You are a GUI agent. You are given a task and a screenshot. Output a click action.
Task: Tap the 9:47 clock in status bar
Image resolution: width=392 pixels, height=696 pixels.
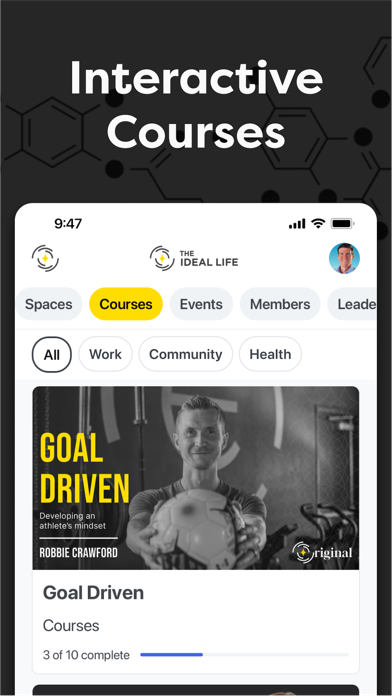coord(68,223)
